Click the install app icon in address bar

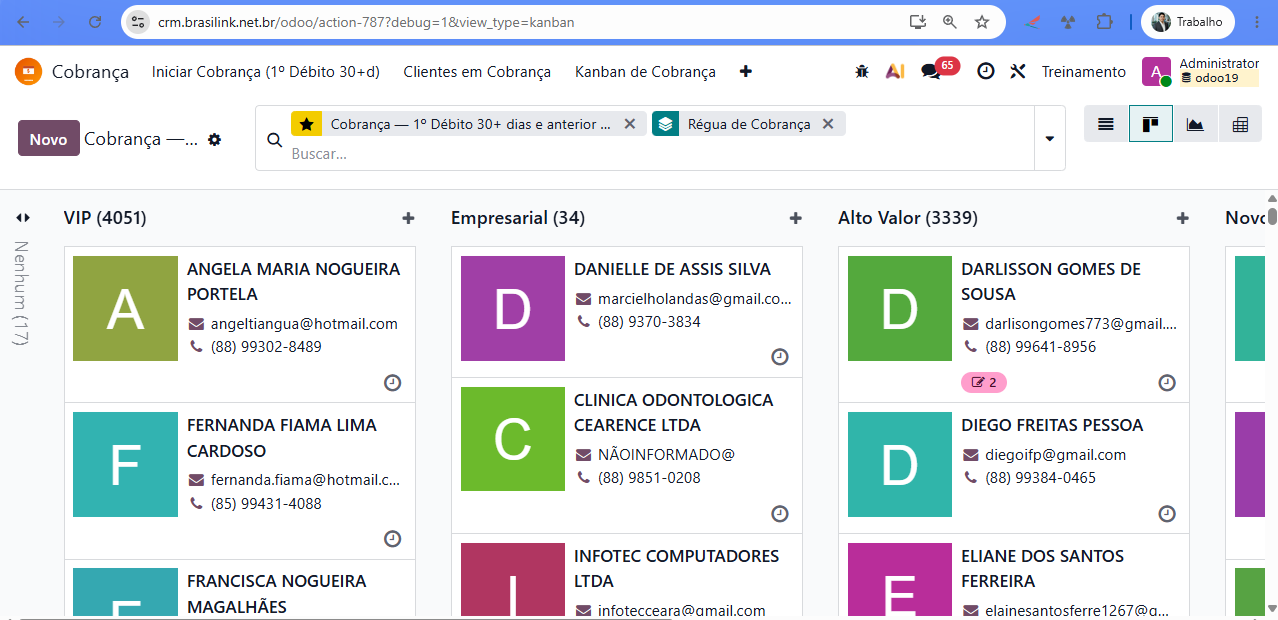point(917,22)
